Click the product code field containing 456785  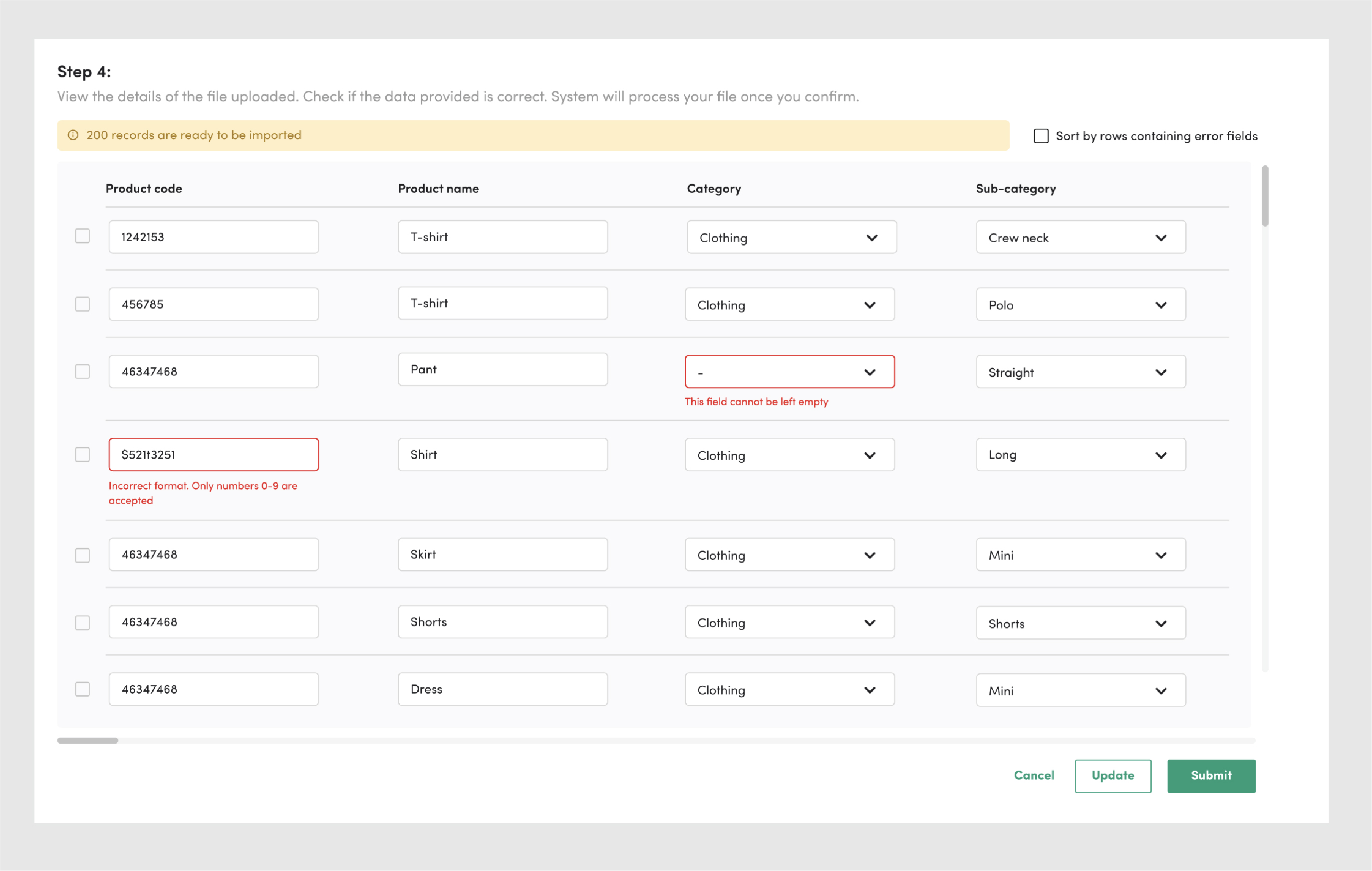click(214, 304)
